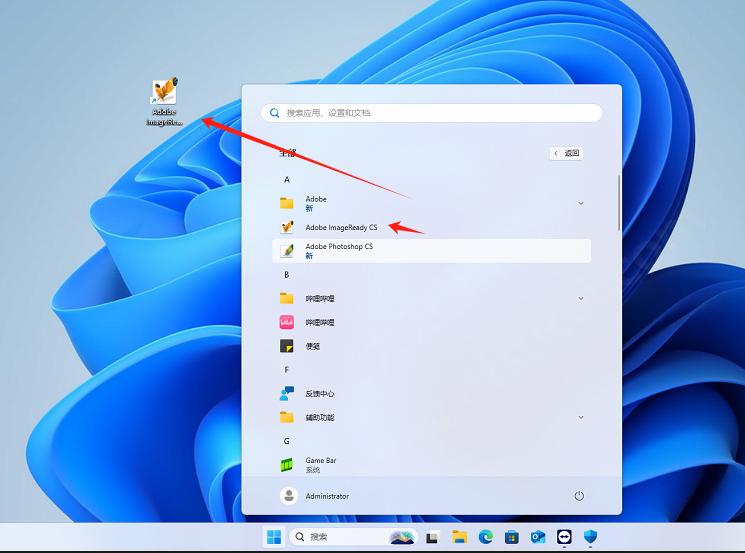
Task: Open TeamViewer from the taskbar
Action: [564, 537]
